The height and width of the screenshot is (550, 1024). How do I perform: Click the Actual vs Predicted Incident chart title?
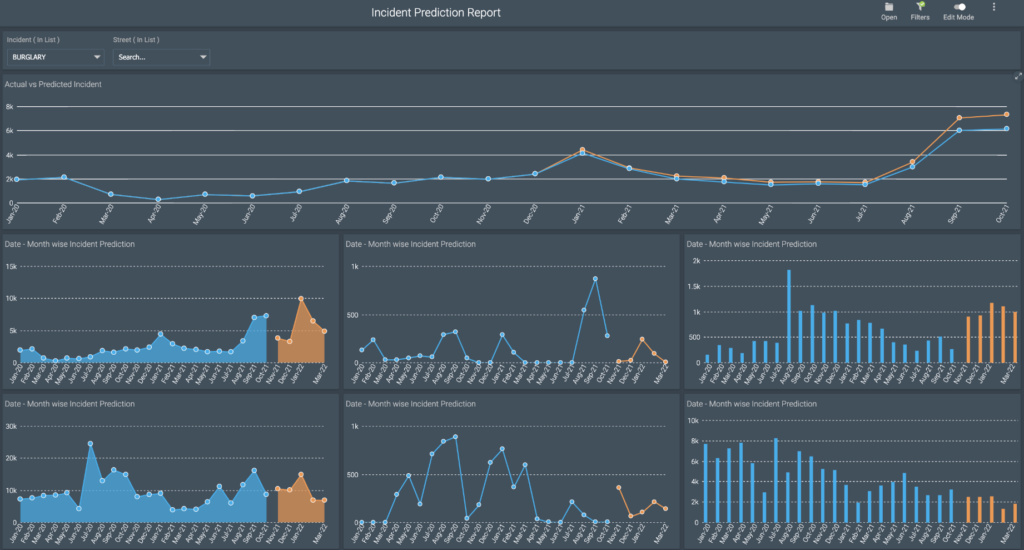pyautogui.click(x=53, y=84)
